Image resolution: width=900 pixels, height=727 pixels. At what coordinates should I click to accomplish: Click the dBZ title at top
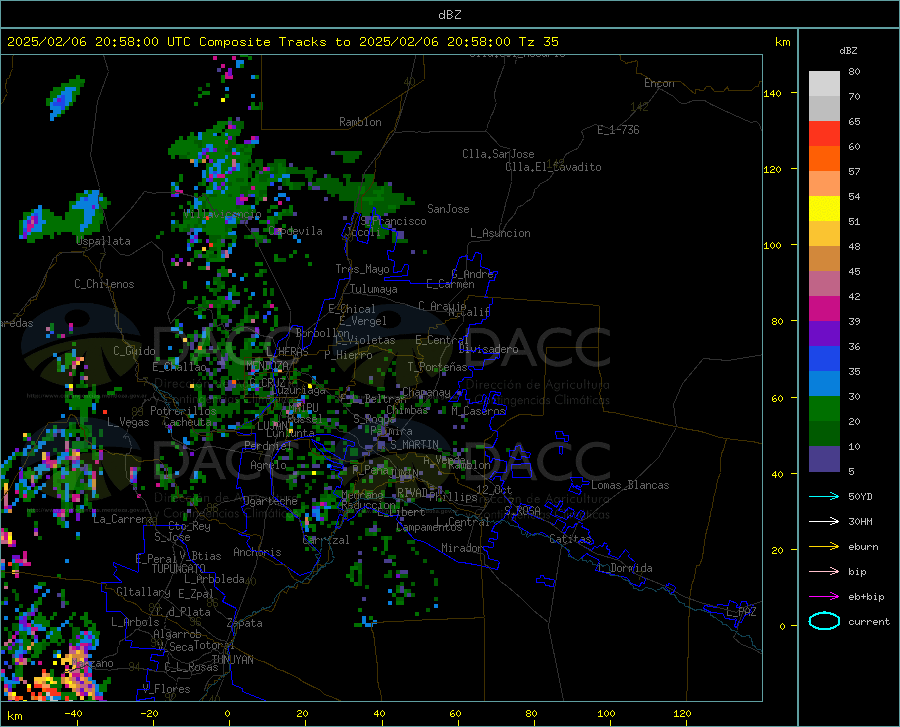(x=449, y=15)
